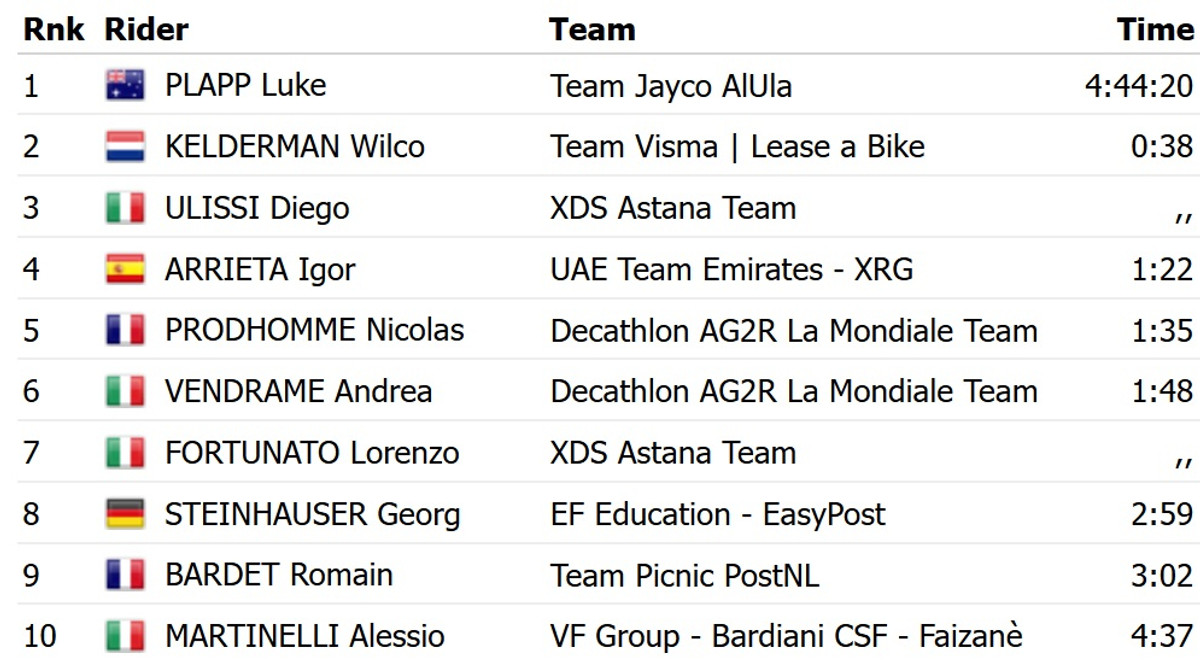
Task: Click the French flag beside Nicolas Prodhomme
Action: 125,330
